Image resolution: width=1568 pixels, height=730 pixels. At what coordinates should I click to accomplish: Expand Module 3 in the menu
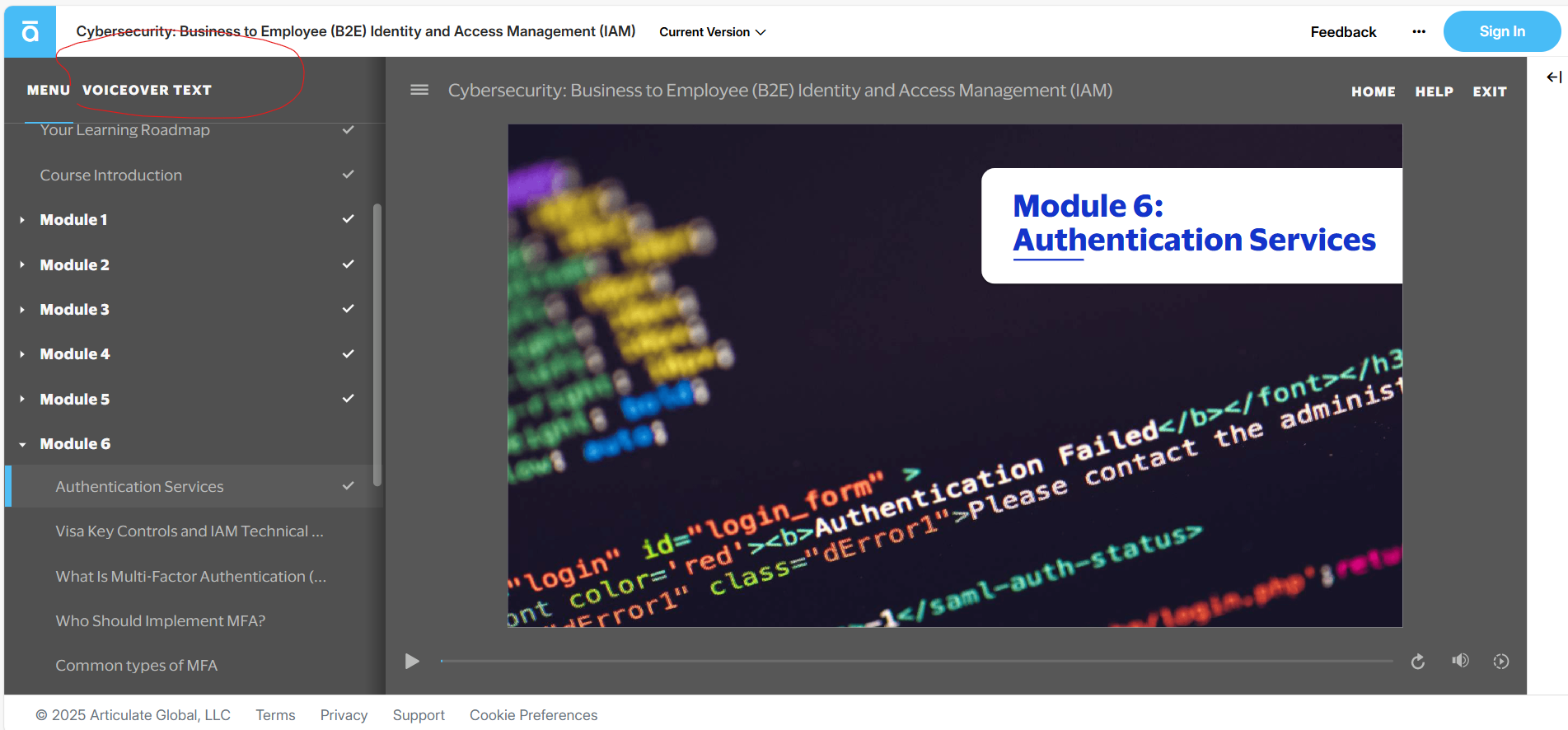(22, 310)
